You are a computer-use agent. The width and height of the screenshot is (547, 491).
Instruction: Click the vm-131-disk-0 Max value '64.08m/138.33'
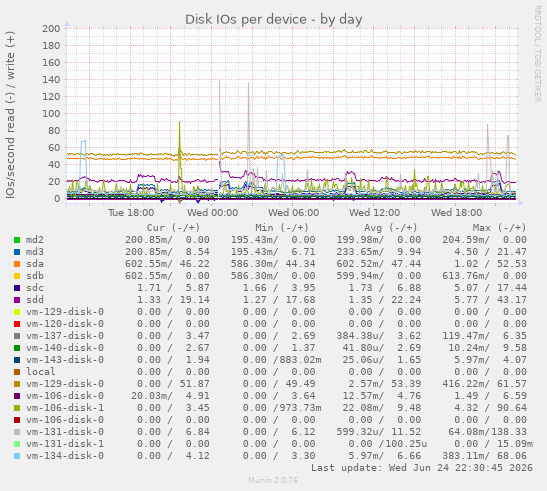[487, 432]
